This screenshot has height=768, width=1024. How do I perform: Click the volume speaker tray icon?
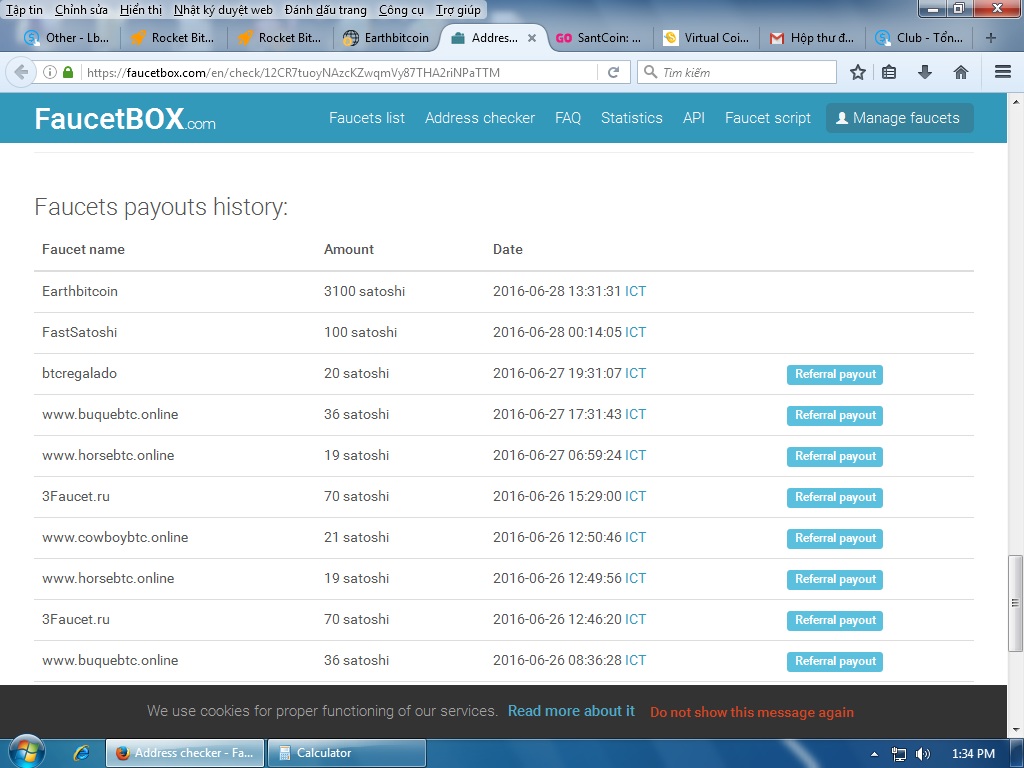(923, 754)
